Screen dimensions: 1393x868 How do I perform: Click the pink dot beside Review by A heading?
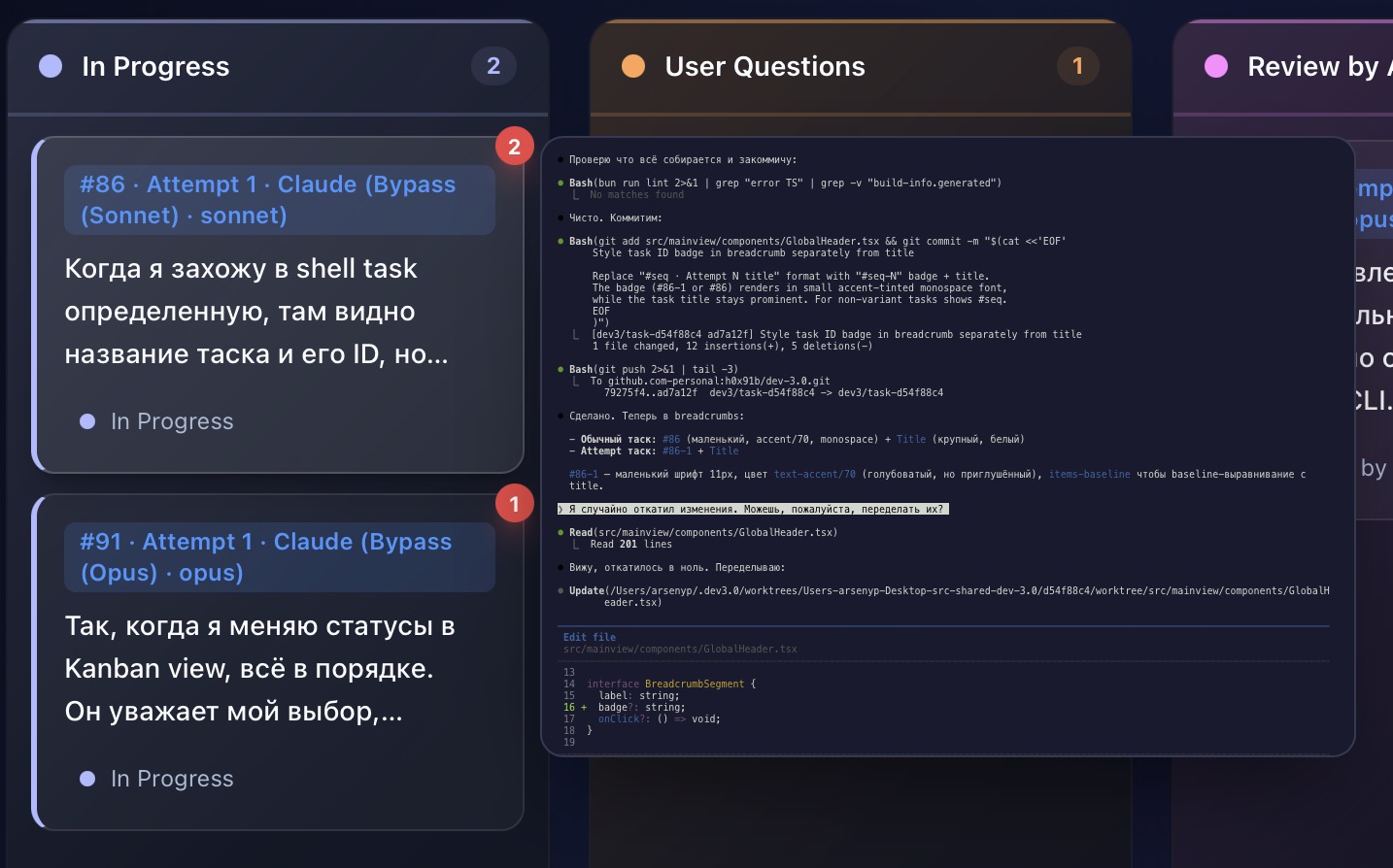point(1217,65)
